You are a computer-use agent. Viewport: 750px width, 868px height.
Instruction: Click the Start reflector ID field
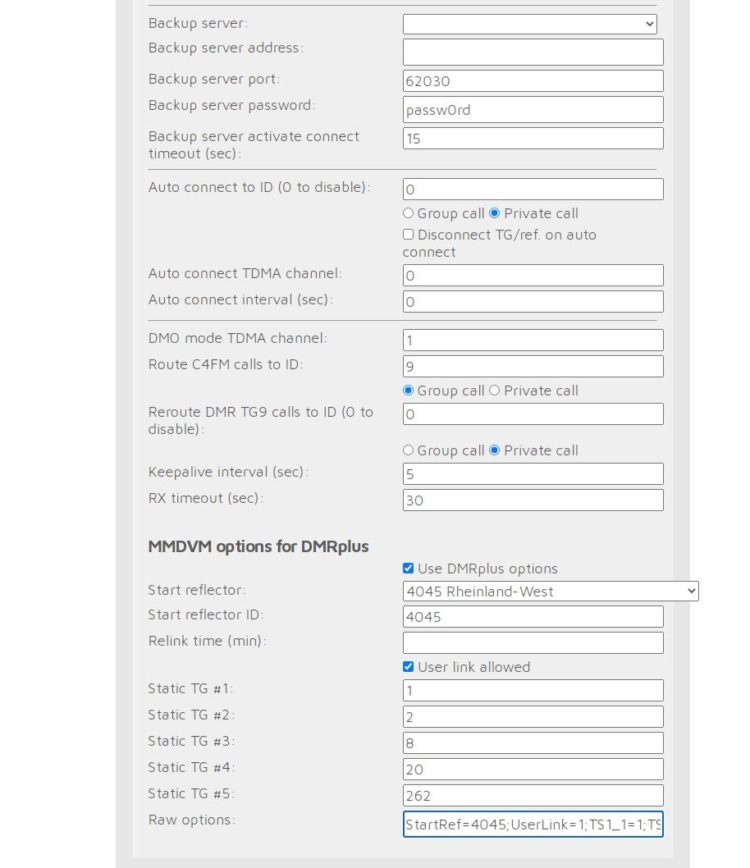pyautogui.click(x=532, y=615)
